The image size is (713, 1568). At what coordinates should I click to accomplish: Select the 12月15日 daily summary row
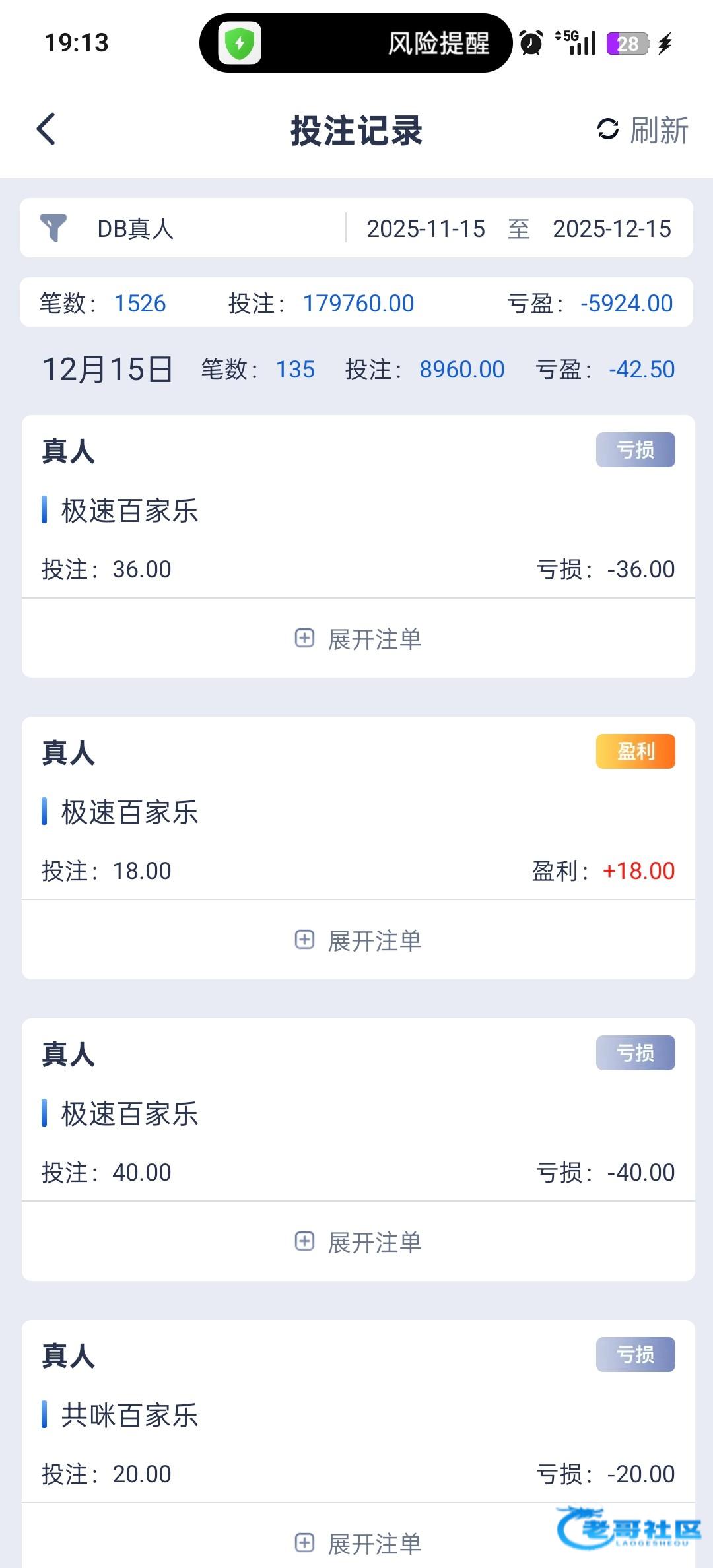tap(356, 370)
